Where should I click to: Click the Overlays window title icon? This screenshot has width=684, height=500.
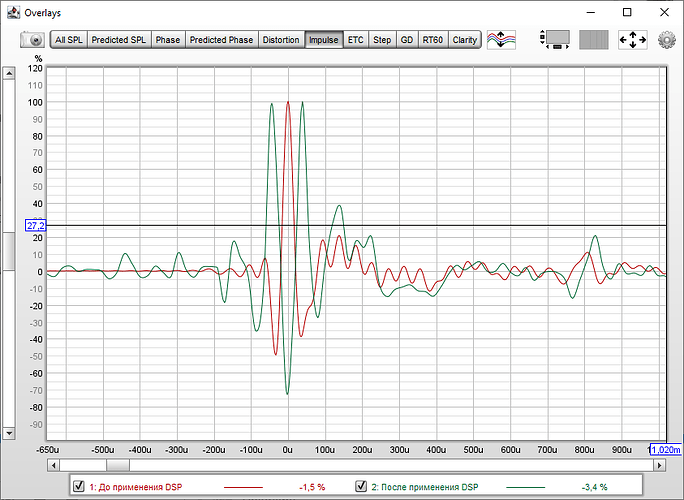pos(11,12)
